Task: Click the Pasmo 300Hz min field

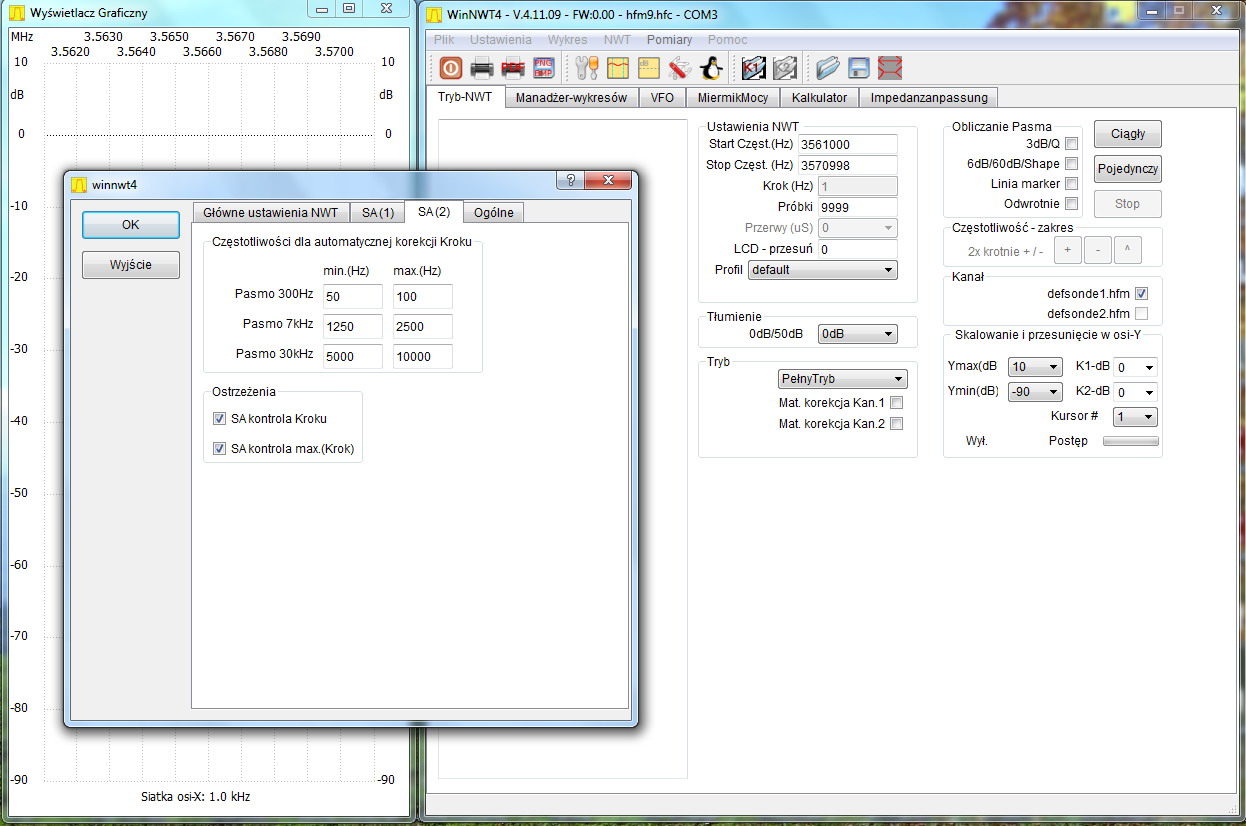Action: pos(352,297)
